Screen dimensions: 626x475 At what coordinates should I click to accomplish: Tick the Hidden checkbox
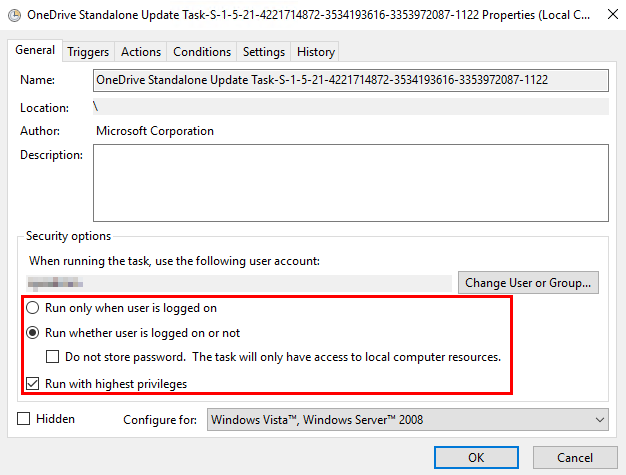pos(24,419)
